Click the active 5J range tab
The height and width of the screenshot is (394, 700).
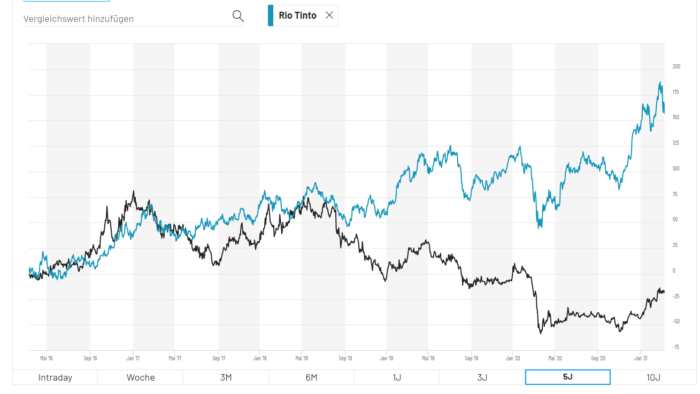coord(568,377)
